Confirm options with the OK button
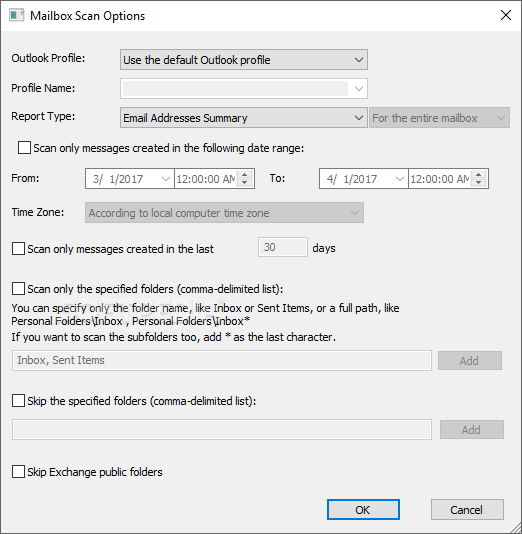 pyautogui.click(x=363, y=510)
